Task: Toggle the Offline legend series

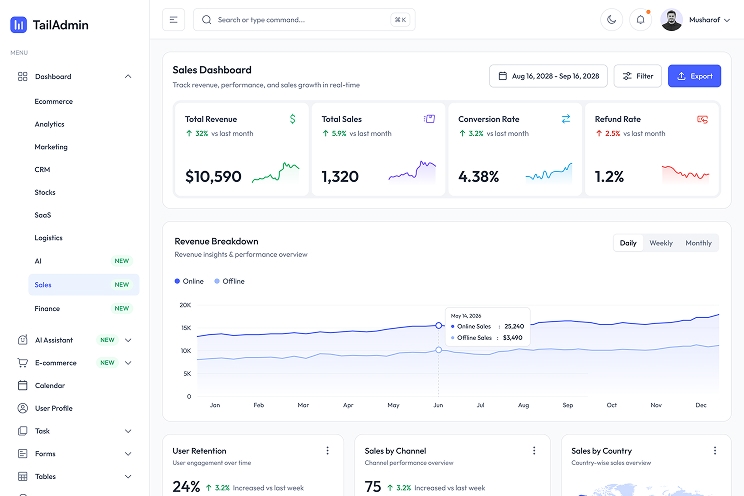Action: (x=230, y=281)
